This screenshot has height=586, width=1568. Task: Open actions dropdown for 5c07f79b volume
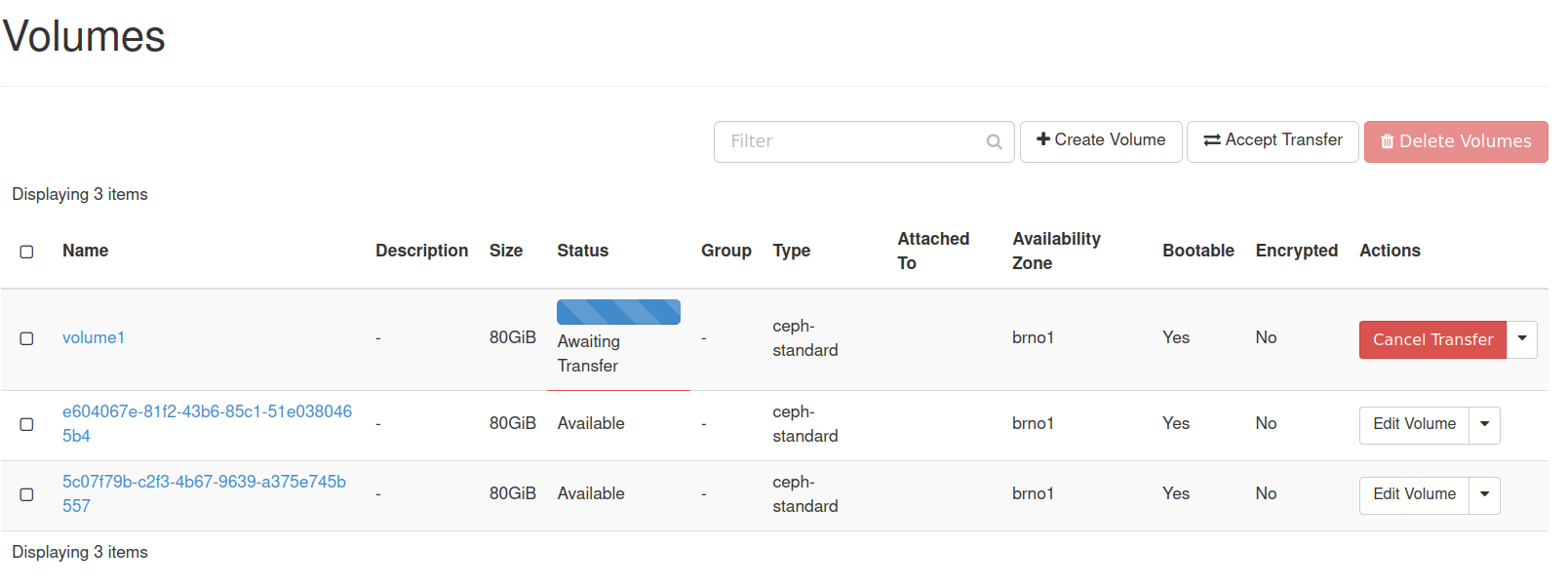point(1485,494)
